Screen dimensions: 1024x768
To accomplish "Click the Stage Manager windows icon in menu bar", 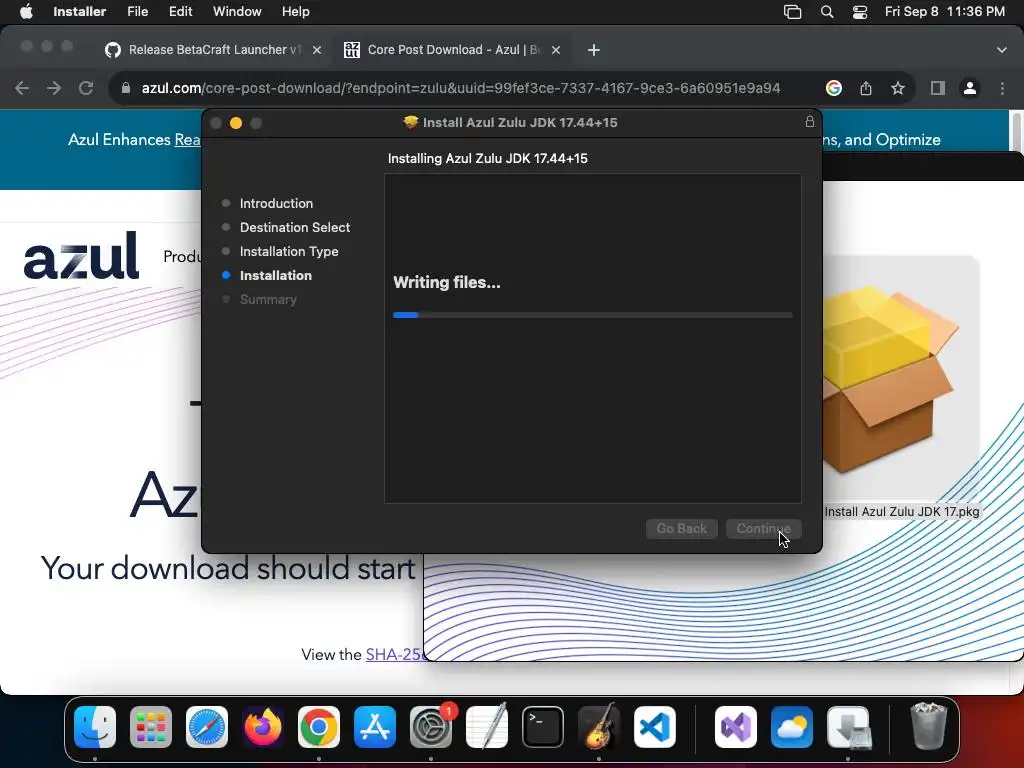I will tap(792, 12).
